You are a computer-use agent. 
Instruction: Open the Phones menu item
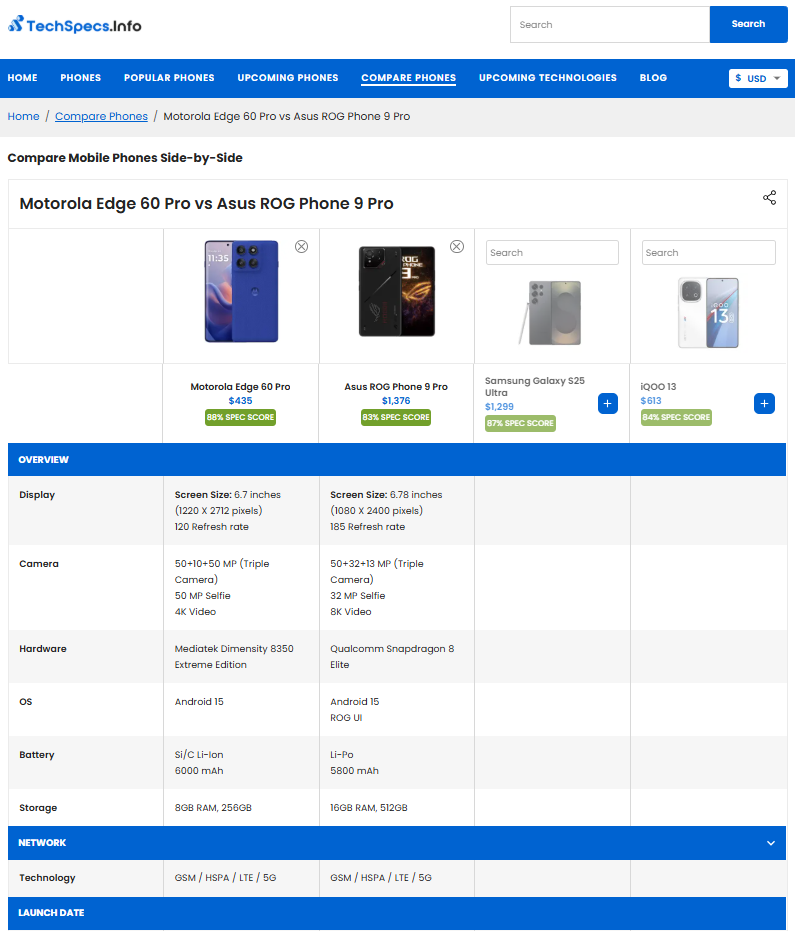(x=81, y=78)
